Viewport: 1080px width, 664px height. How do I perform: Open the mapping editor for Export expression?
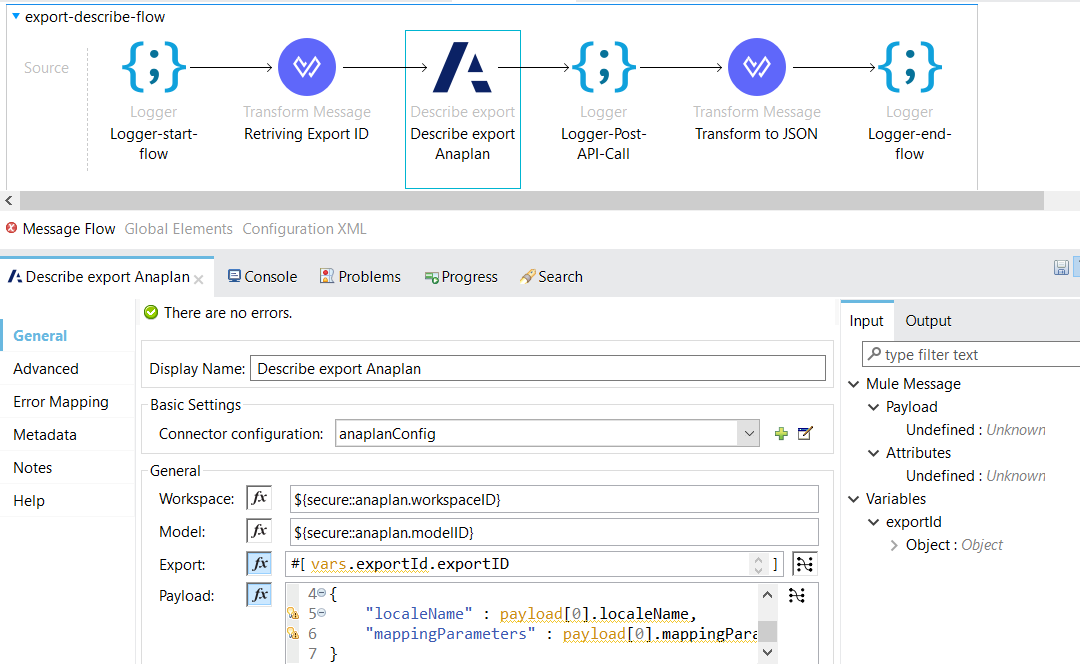click(x=804, y=564)
